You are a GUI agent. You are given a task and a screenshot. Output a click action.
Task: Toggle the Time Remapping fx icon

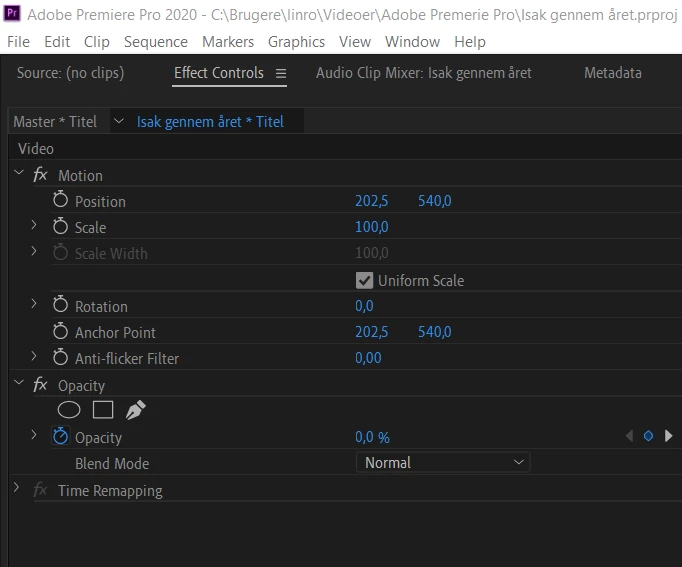(40, 490)
